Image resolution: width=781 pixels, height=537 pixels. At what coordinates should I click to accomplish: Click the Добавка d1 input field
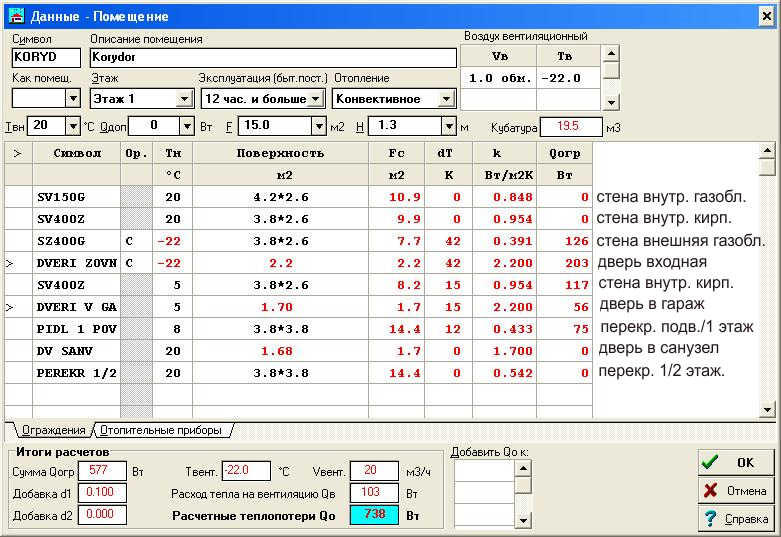pos(104,492)
